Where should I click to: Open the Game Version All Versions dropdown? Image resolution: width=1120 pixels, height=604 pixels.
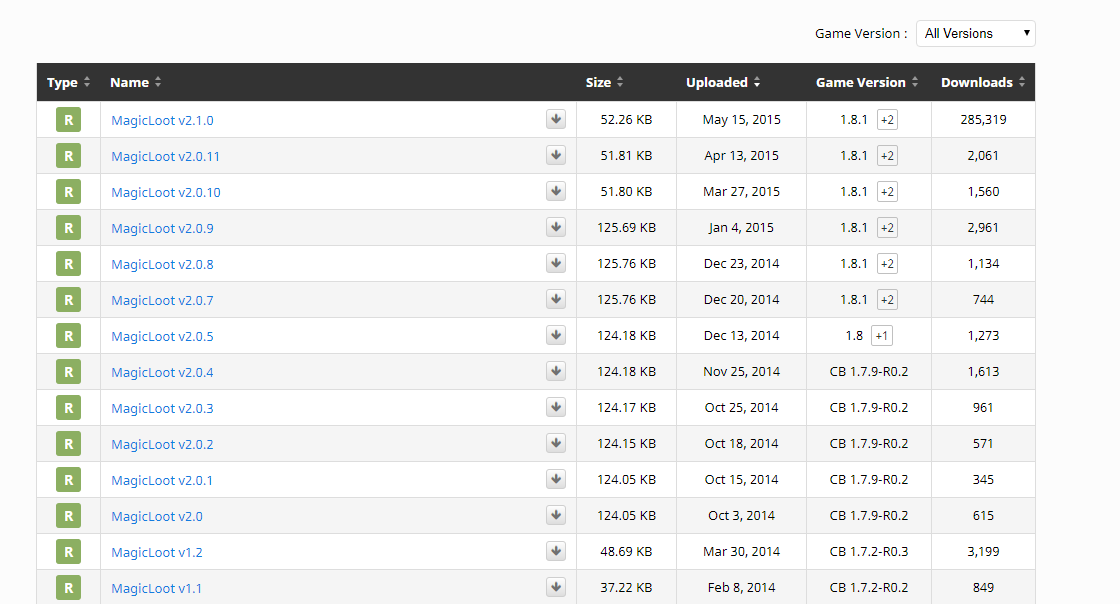(975, 33)
